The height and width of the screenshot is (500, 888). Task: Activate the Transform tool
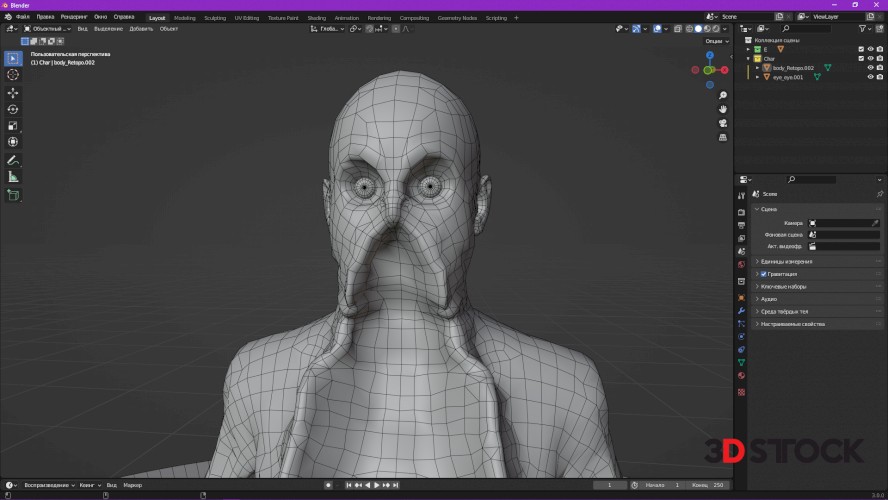point(13,142)
